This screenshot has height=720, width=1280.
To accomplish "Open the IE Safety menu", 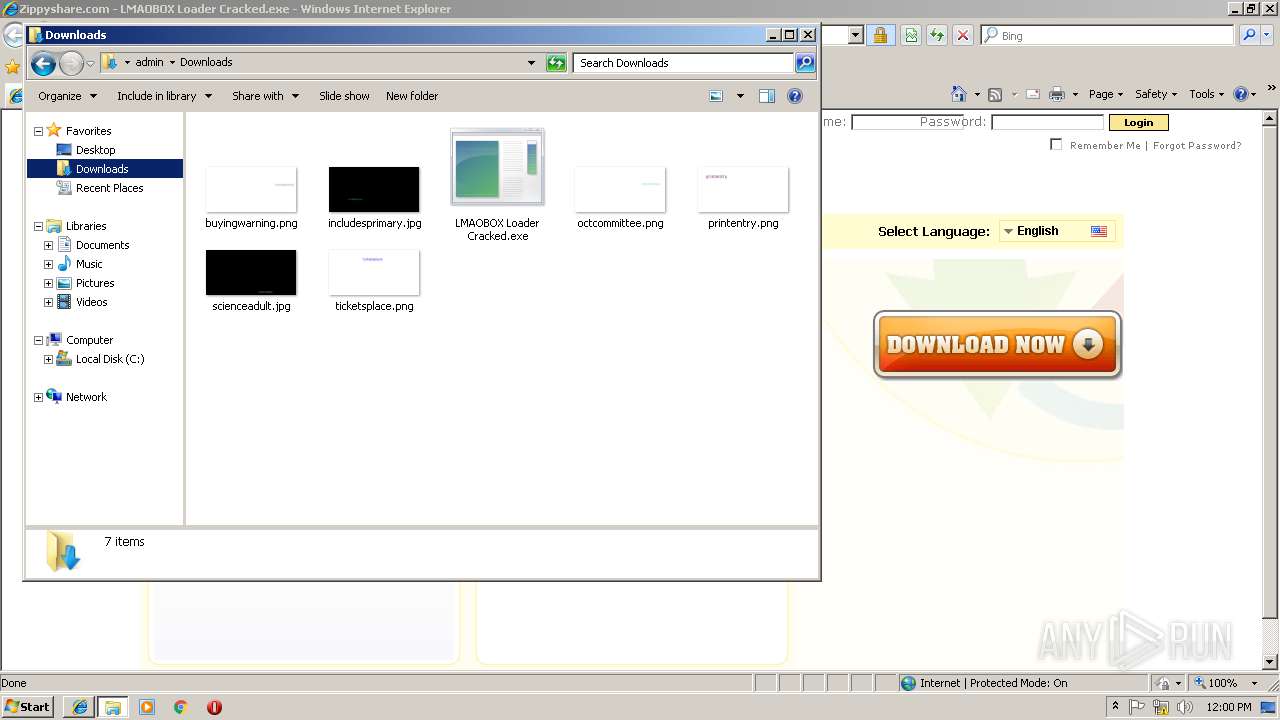I will [x=1155, y=94].
